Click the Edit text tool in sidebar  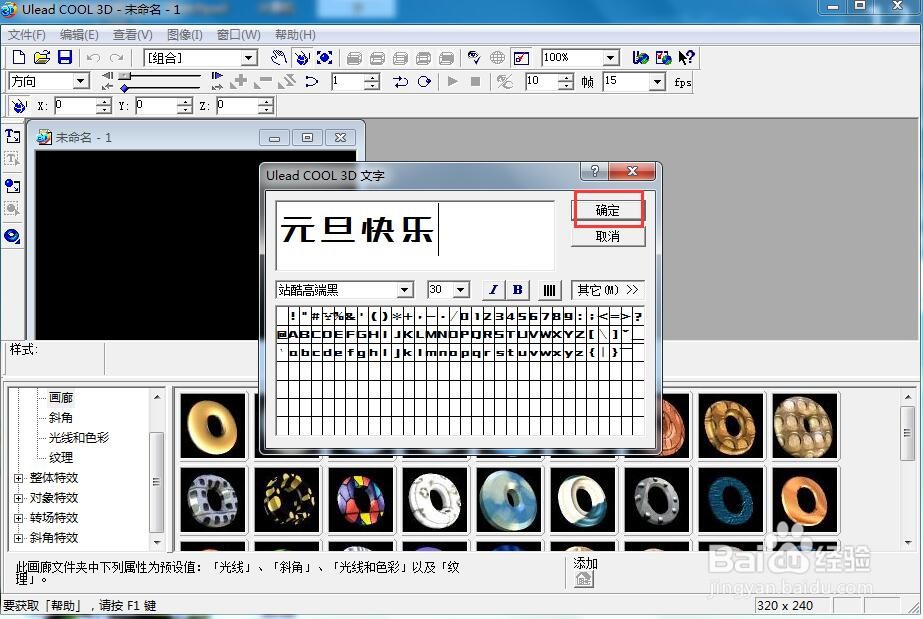point(12,159)
